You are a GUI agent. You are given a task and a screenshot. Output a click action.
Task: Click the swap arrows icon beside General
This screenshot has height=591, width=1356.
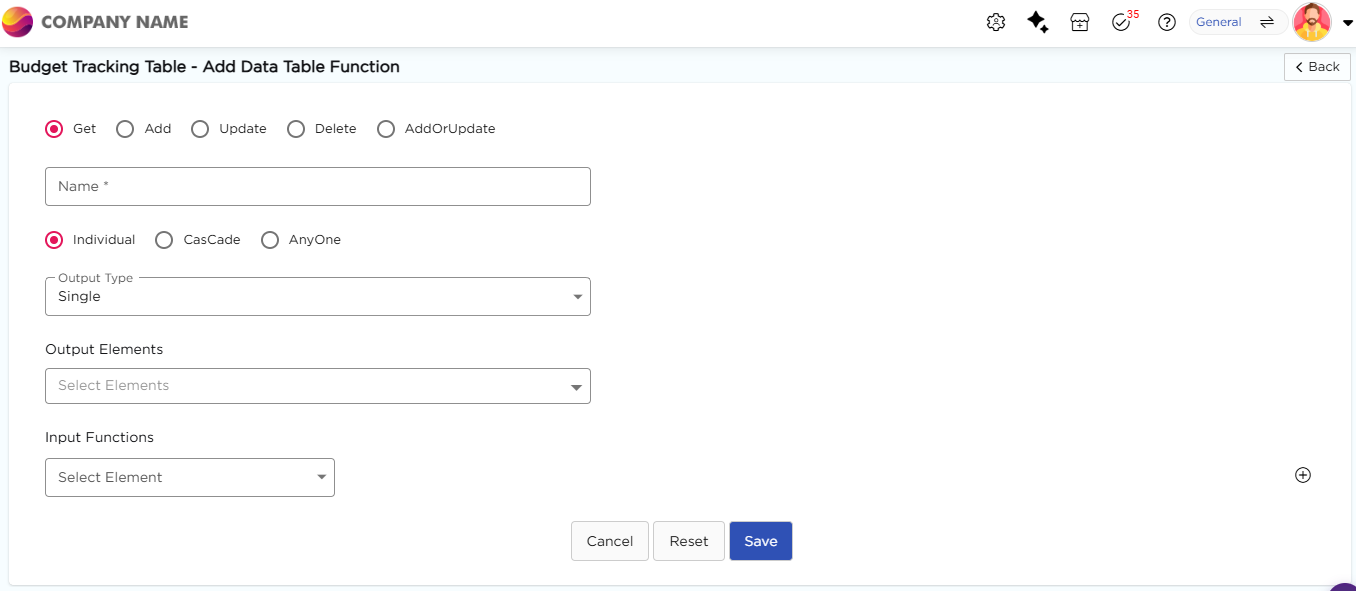(x=1266, y=22)
